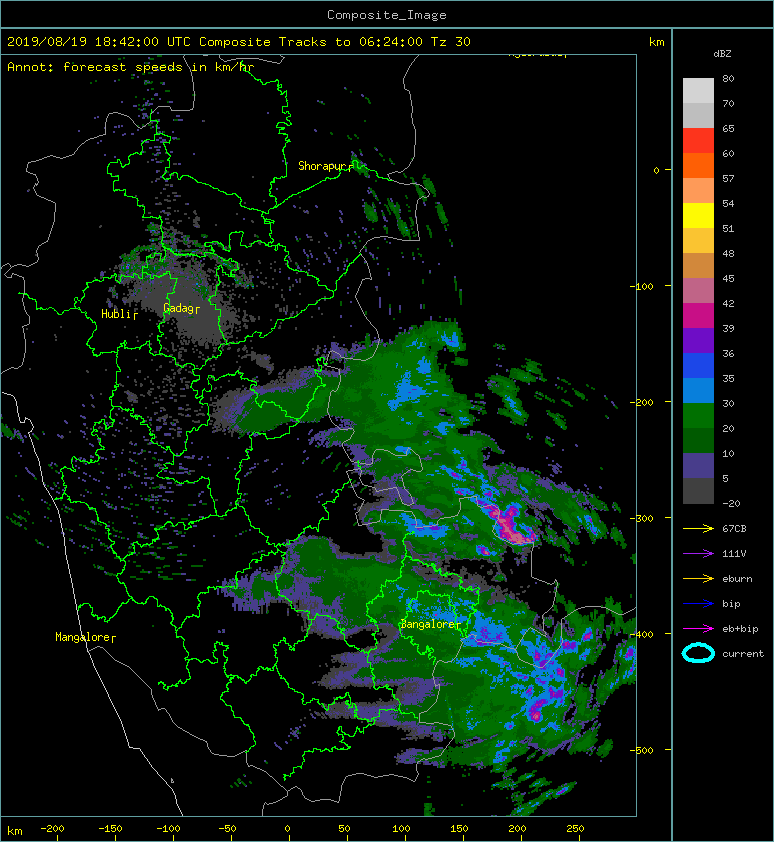Screen dimensions: 774x842
Task: Click the yellow 67CB track arrow
Action: (698, 528)
